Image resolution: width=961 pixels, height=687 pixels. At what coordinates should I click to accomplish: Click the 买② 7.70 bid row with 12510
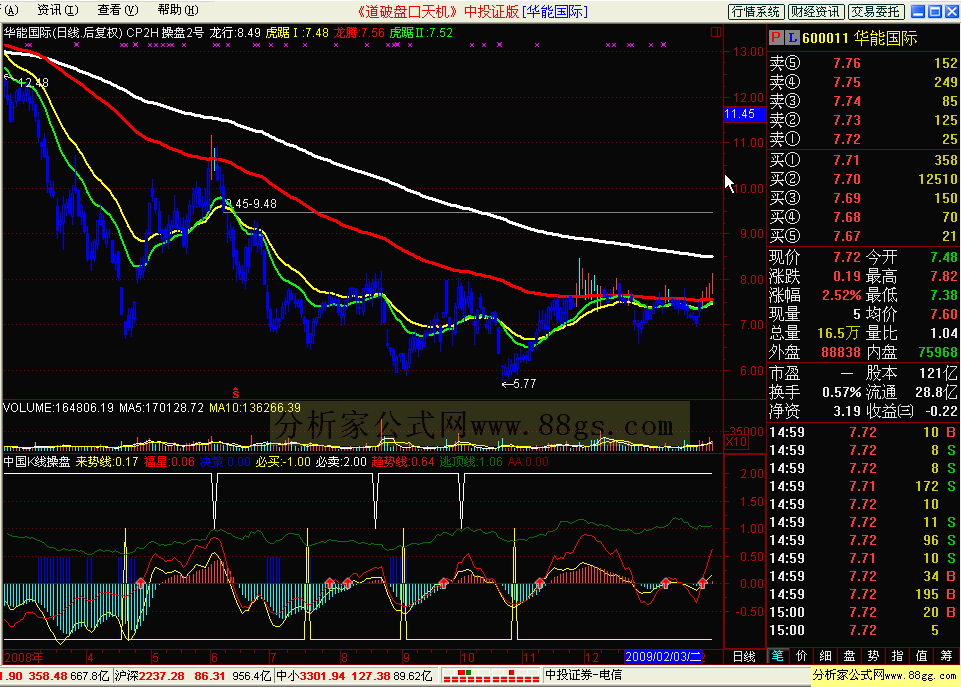pyautogui.click(x=863, y=179)
